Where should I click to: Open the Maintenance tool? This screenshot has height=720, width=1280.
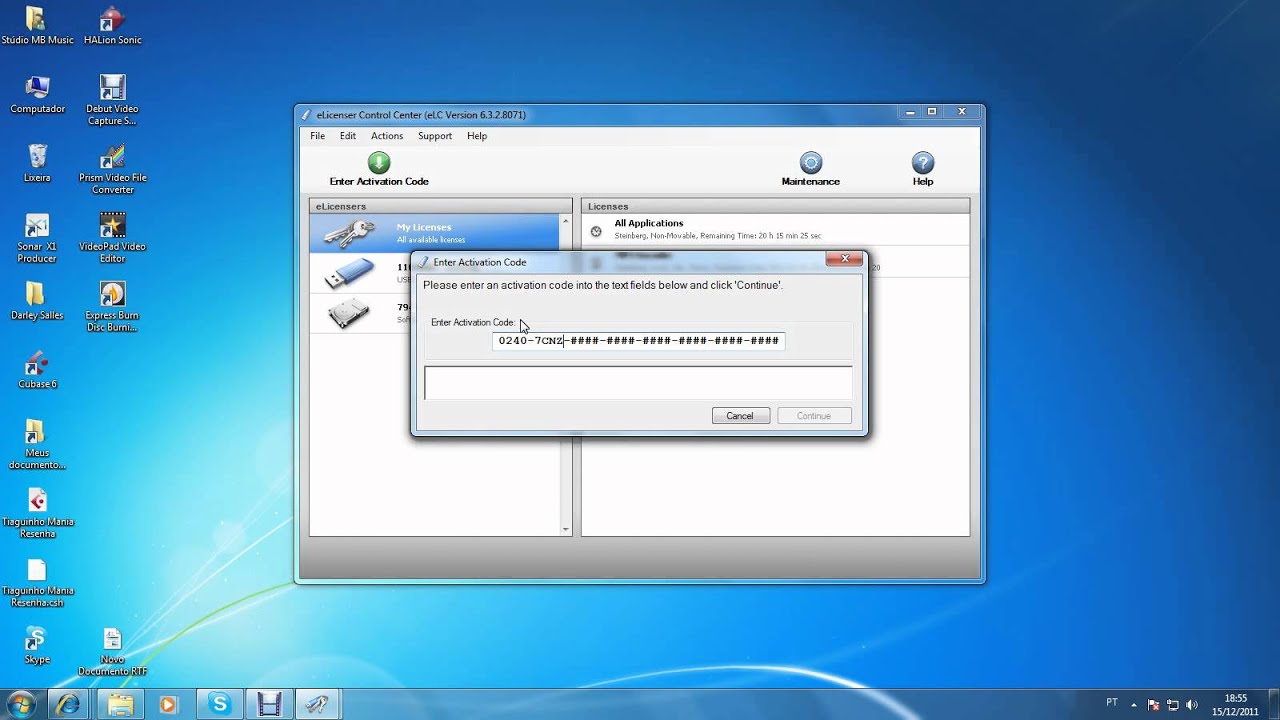[811, 169]
